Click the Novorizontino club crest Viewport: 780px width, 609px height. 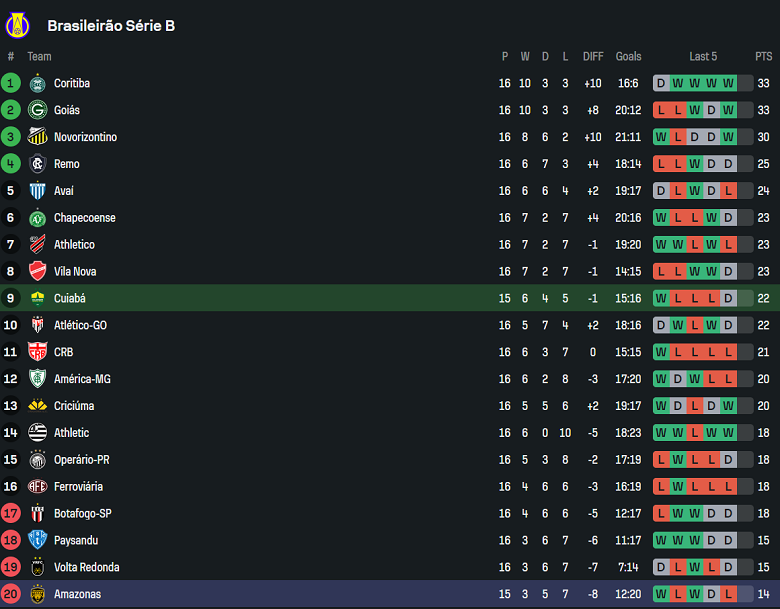[x=37, y=137]
